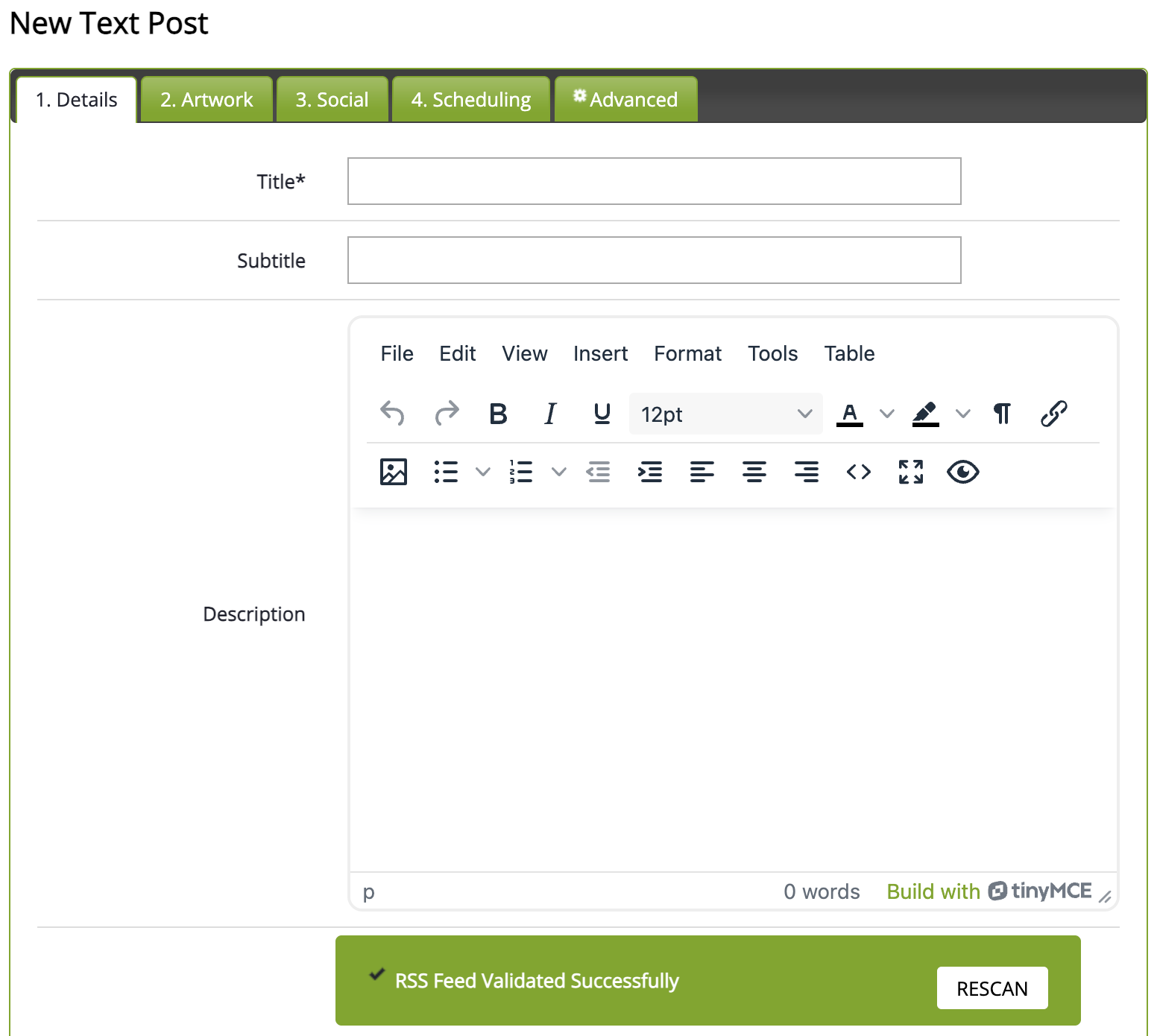
Task: Switch to the 2. Artwork tab
Action: 207,100
